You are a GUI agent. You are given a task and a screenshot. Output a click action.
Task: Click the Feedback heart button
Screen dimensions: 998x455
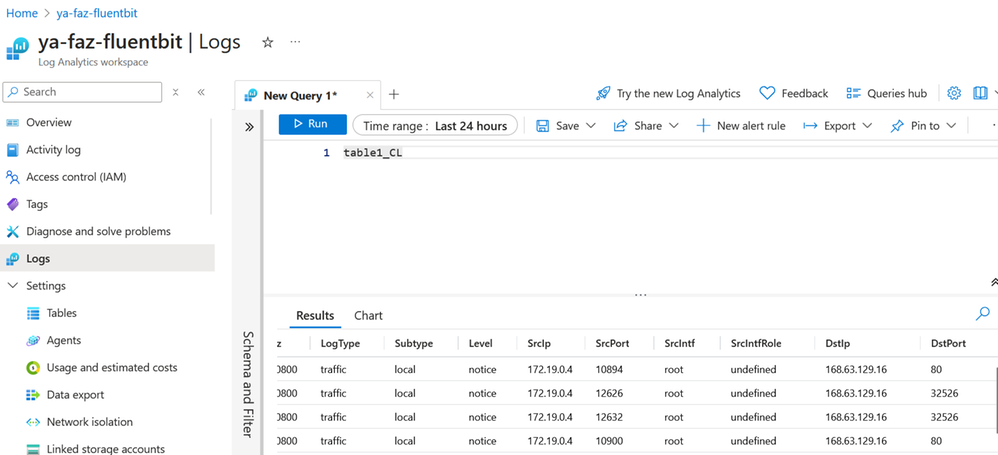click(x=793, y=93)
